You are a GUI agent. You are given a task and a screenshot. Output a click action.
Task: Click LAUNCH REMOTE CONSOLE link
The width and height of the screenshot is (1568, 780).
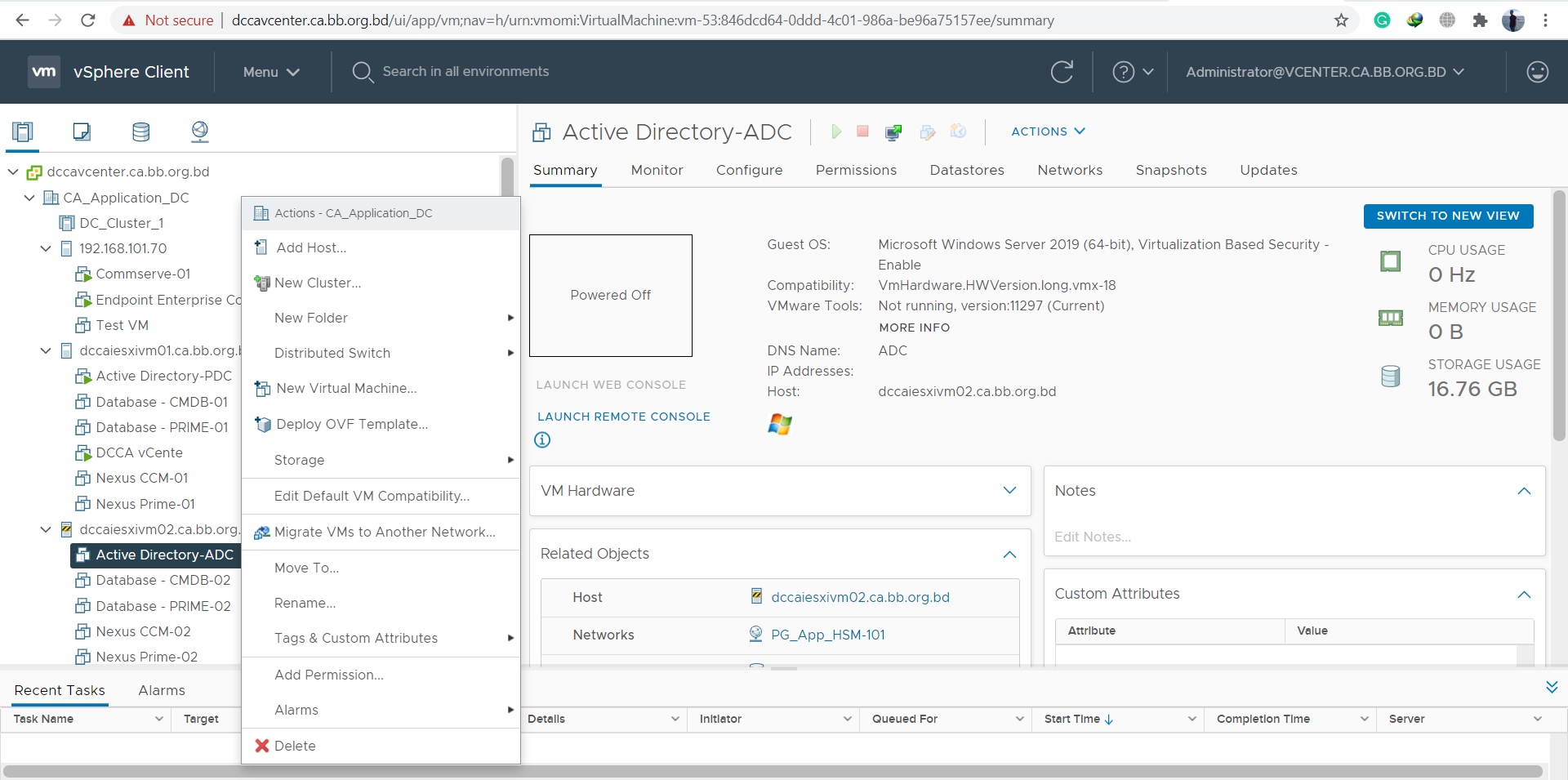click(624, 417)
